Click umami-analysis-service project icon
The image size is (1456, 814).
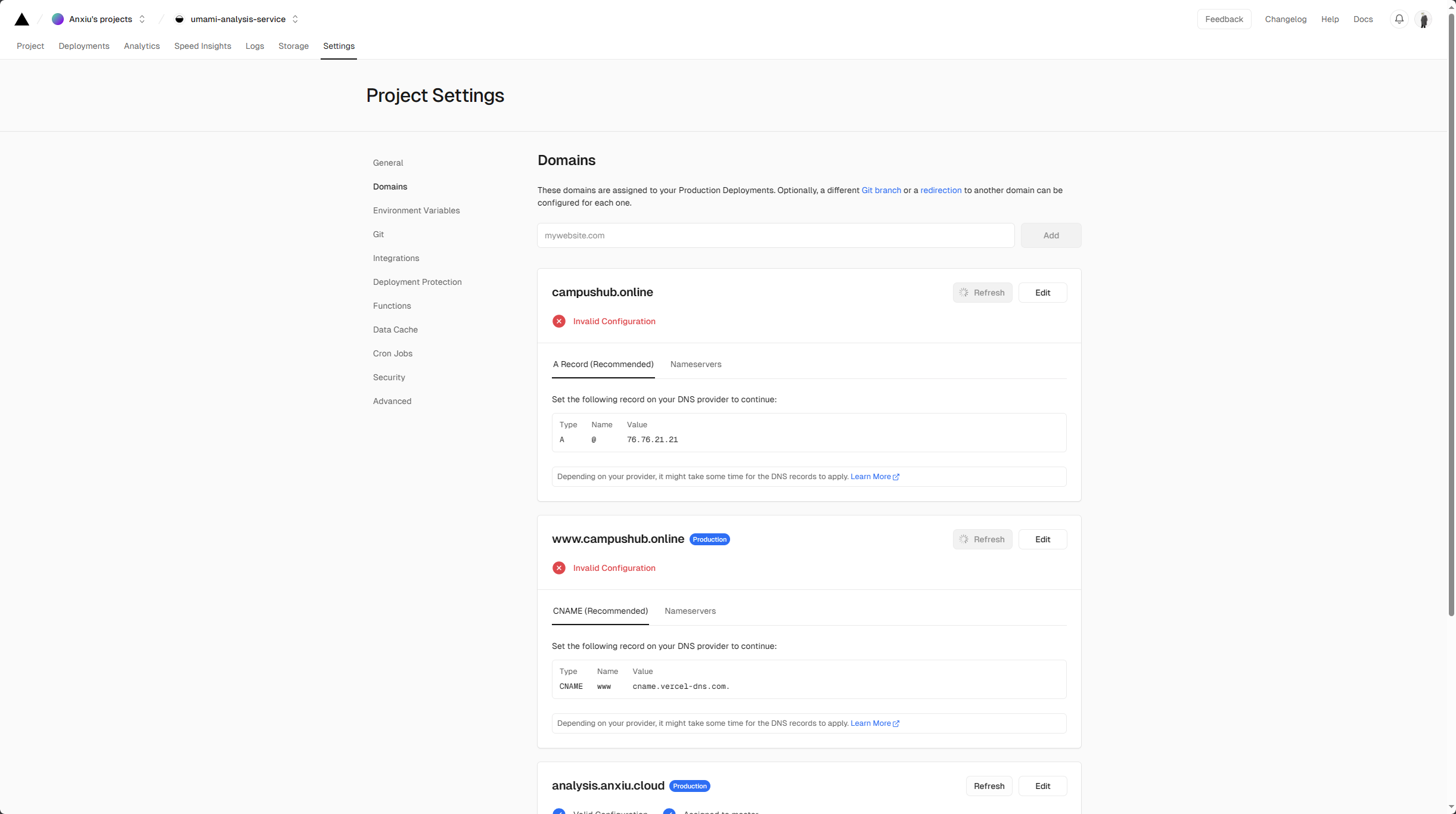(179, 19)
